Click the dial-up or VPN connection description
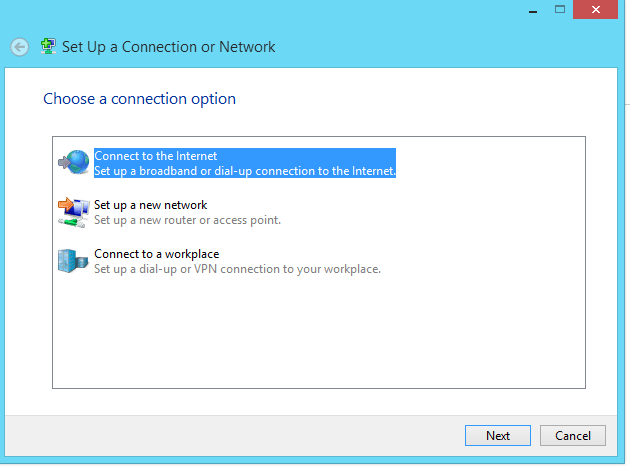The width and height of the screenshot is (630, 468). click(237, 269)
